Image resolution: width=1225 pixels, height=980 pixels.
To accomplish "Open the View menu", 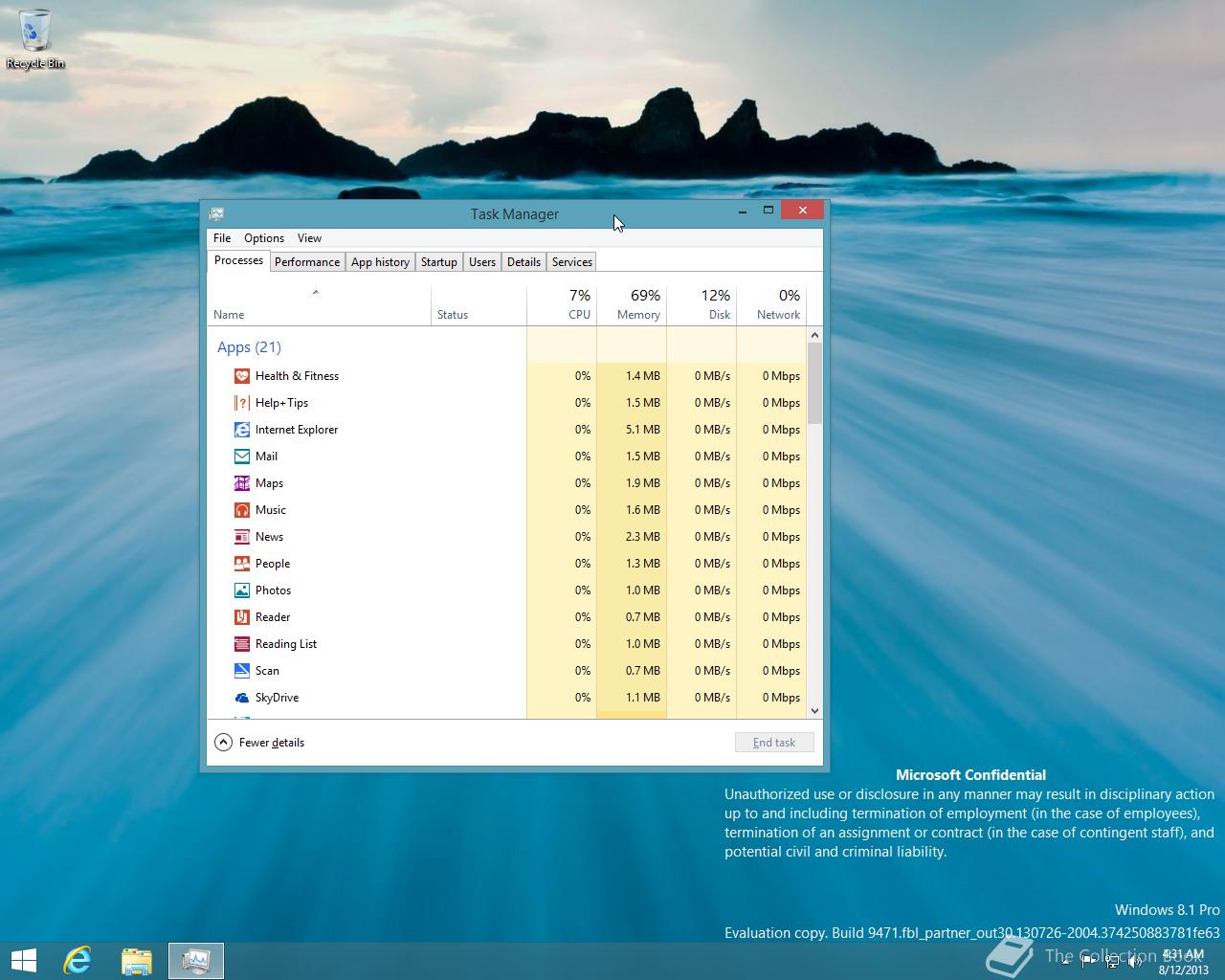I will 309,238.
